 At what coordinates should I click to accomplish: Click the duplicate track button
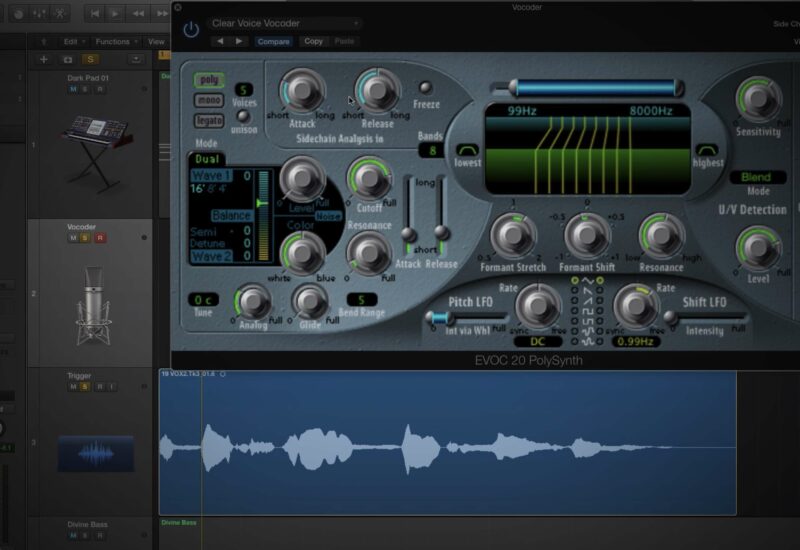pos(67,60)
